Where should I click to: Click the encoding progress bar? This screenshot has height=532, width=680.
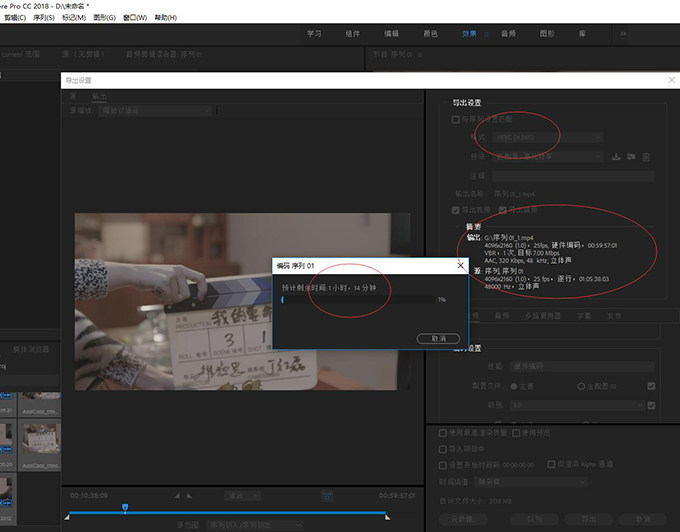click(x=358, y=300)
